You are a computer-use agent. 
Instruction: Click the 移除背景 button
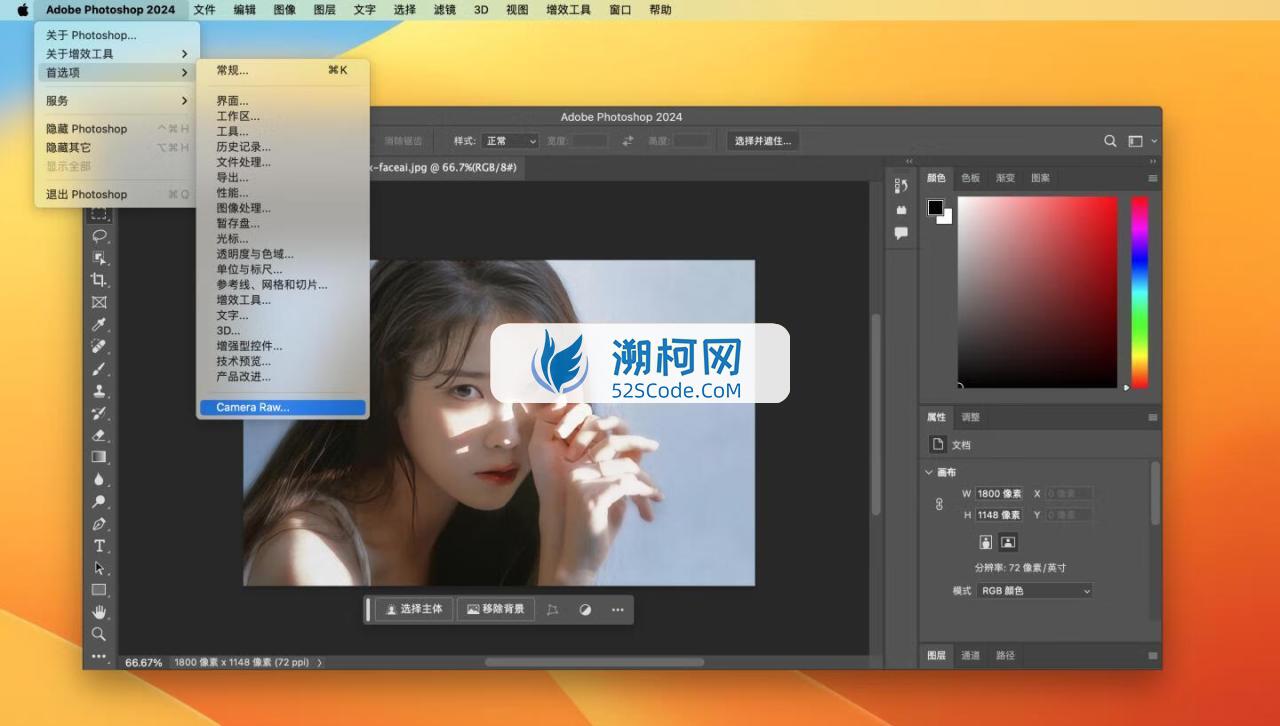tap(496, 609)
